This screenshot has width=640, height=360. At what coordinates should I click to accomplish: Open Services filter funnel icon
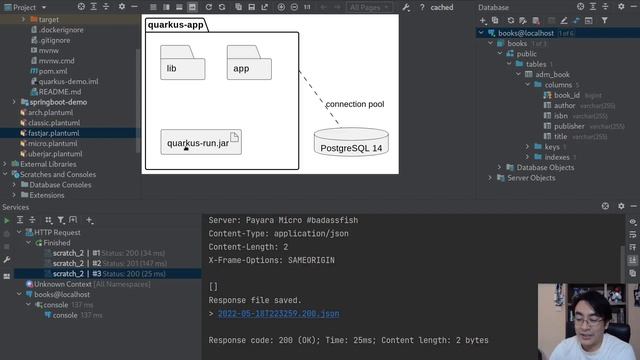(61, 220)
